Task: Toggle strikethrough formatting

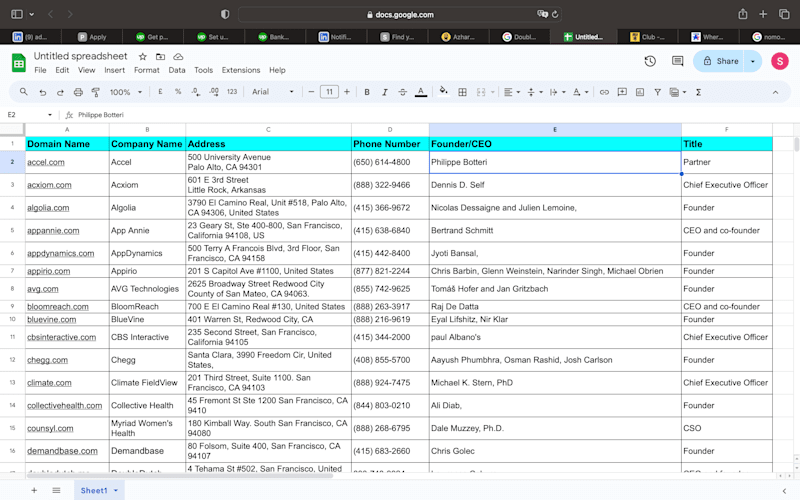Action: click(x=403, y=92)
